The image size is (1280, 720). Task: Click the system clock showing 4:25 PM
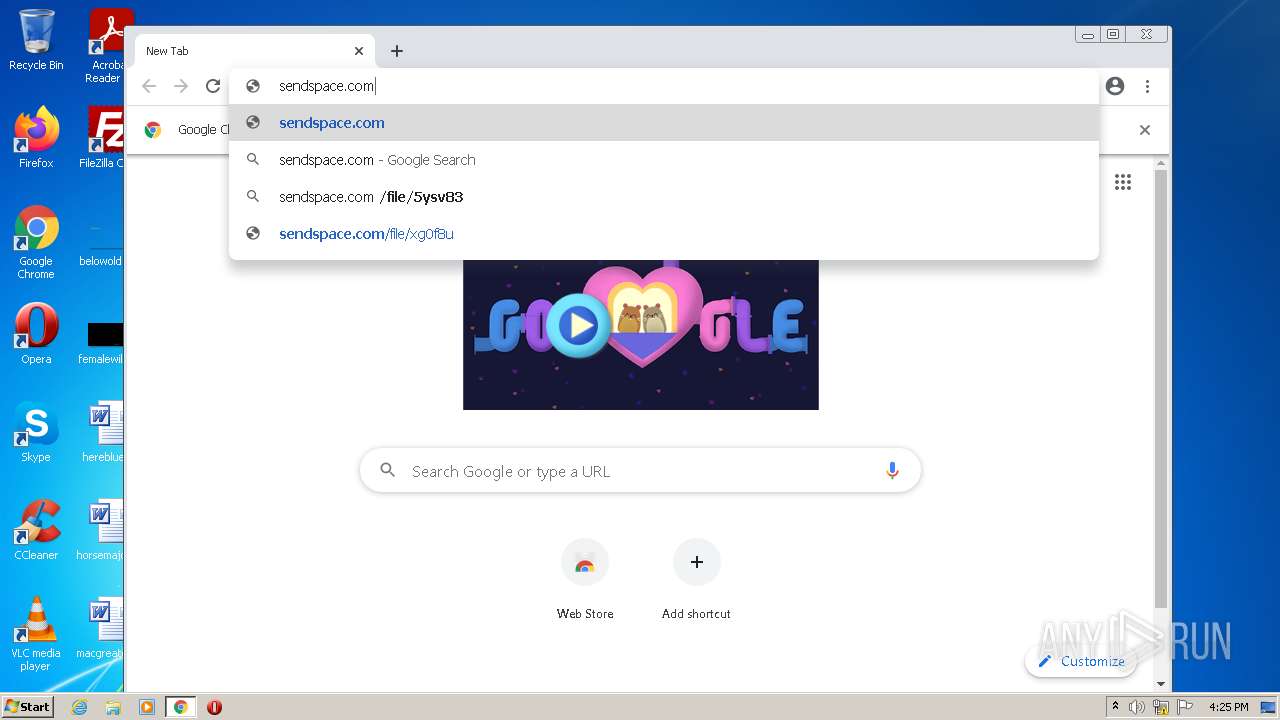click(1228, 707)
